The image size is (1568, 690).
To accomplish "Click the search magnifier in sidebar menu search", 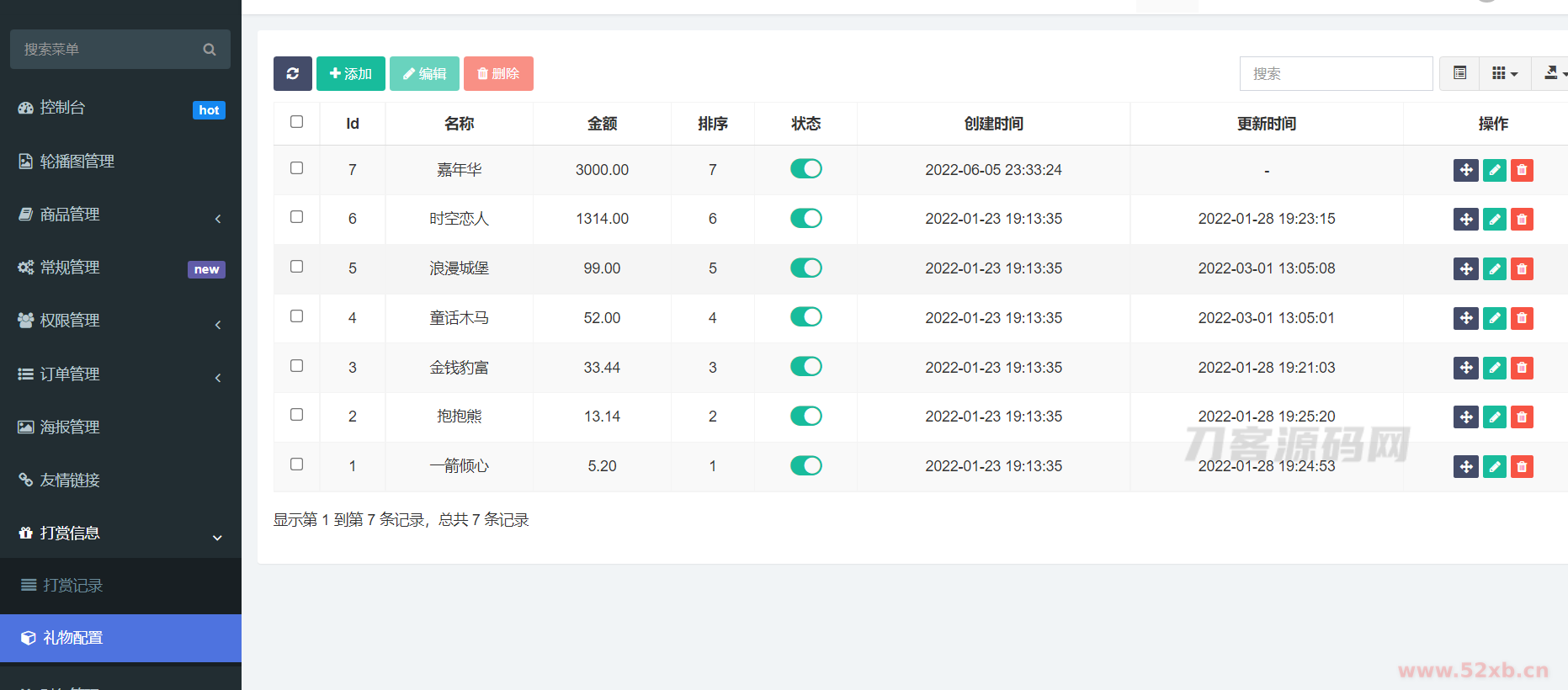I will click(210, 50).
